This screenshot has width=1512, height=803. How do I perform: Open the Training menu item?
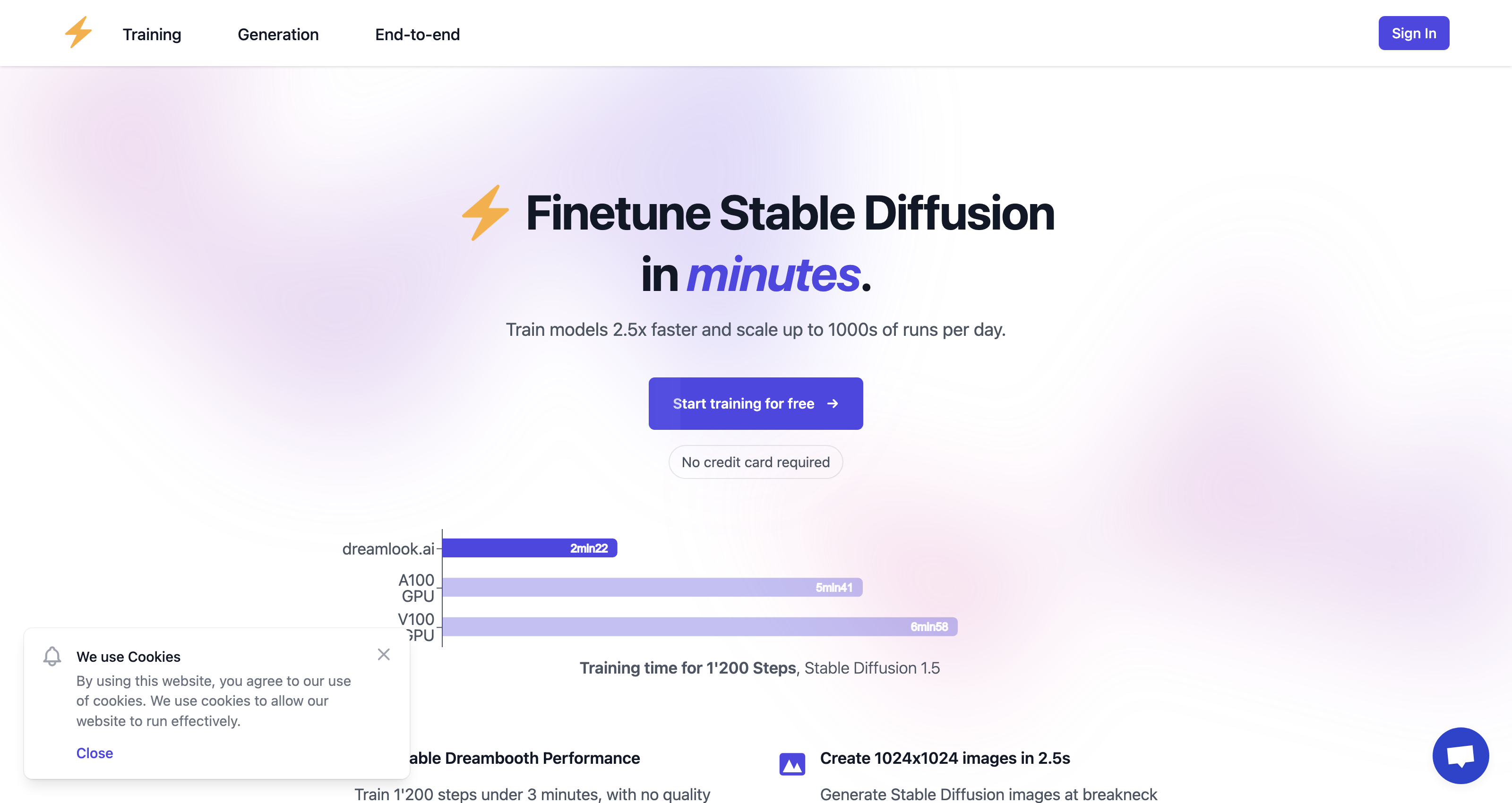click(x=151, y=34)
